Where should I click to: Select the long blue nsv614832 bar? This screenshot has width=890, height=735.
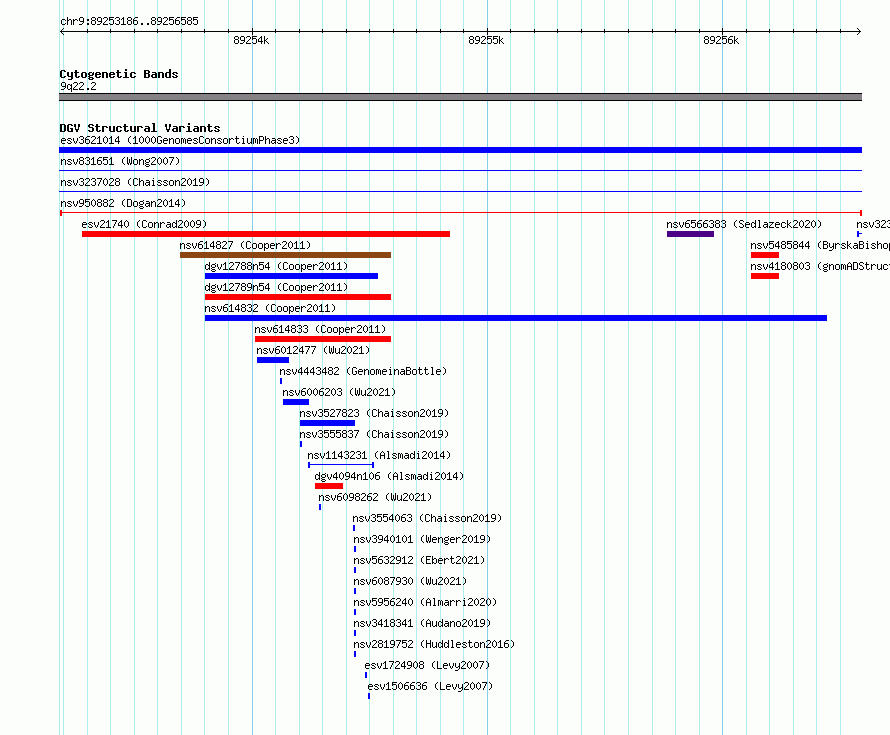[x=516, y=318]
